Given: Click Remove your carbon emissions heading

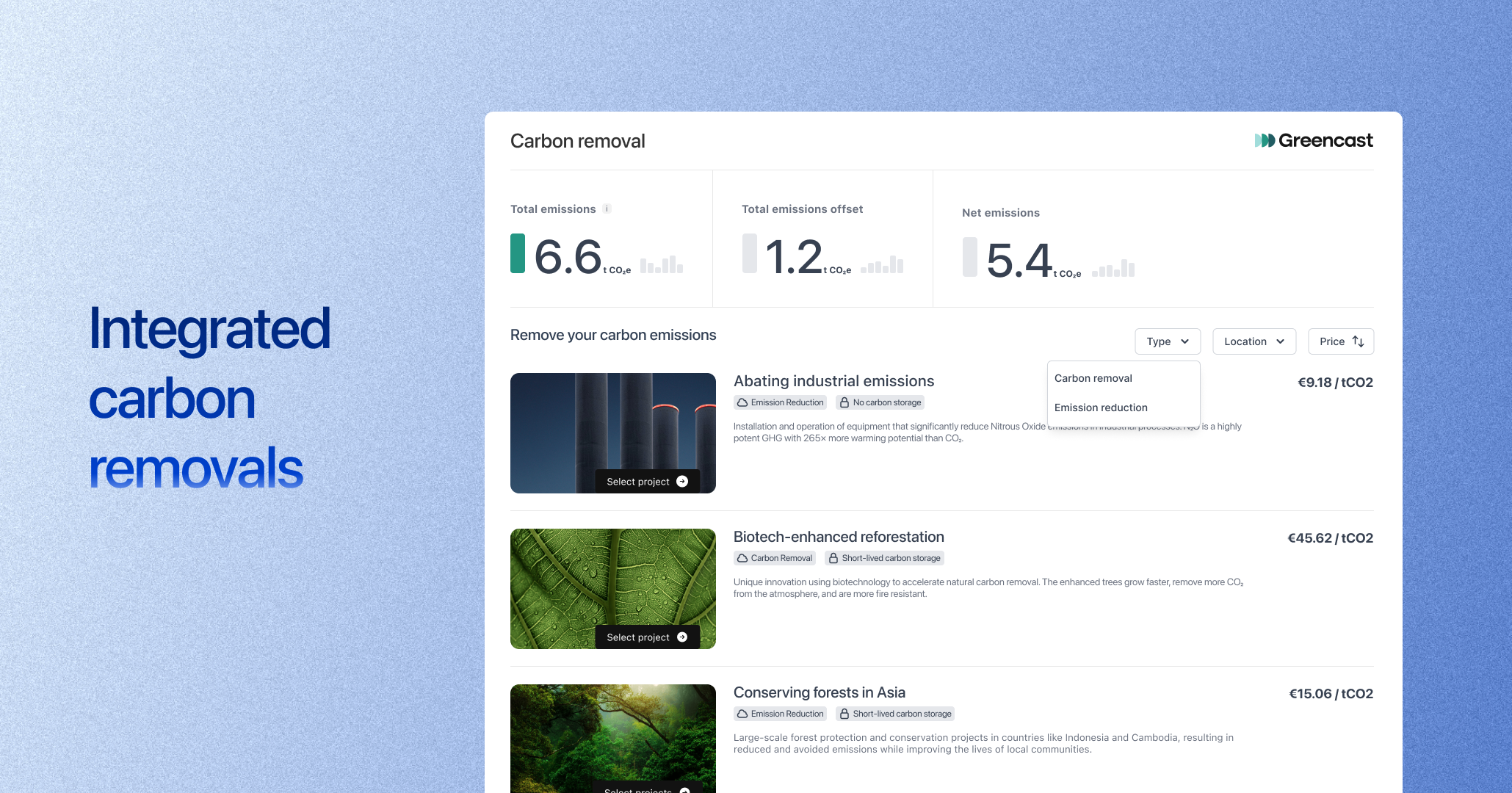Looking at the screenshot, I should click(613, 335).
